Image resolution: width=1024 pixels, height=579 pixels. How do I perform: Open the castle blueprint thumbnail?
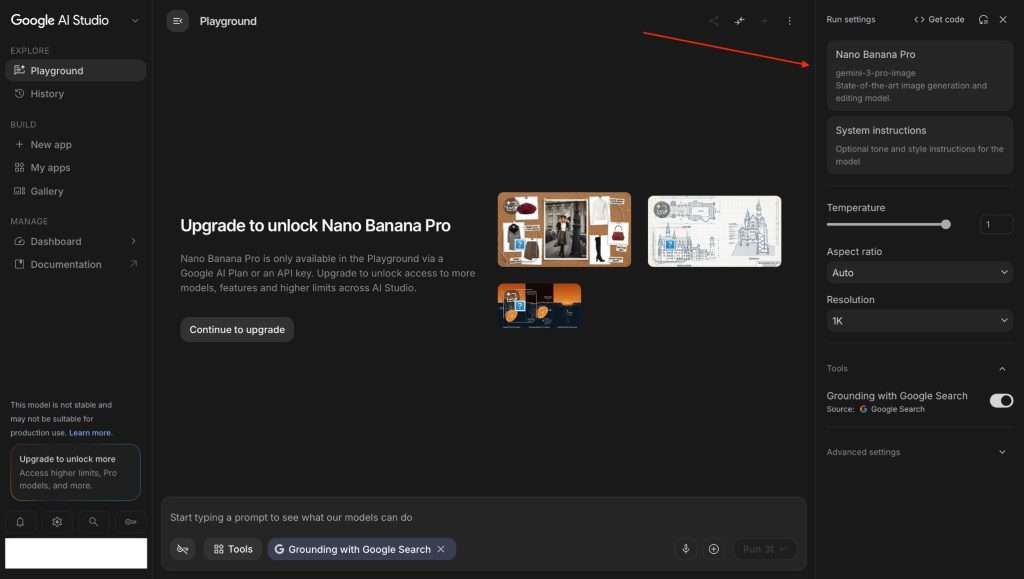click(x=714, y=231)
